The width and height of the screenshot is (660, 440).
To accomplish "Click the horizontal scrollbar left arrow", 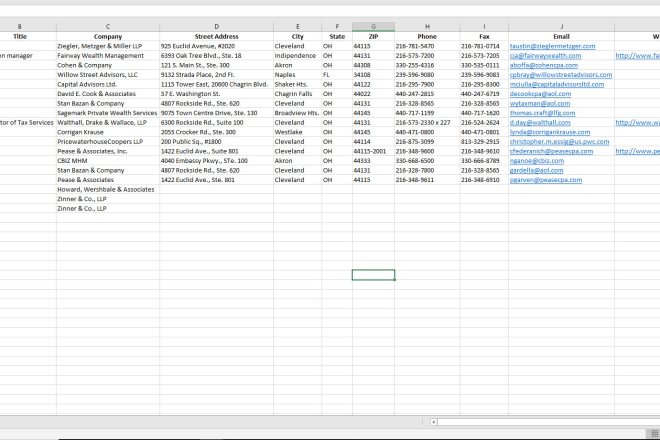I will [434, 422].
